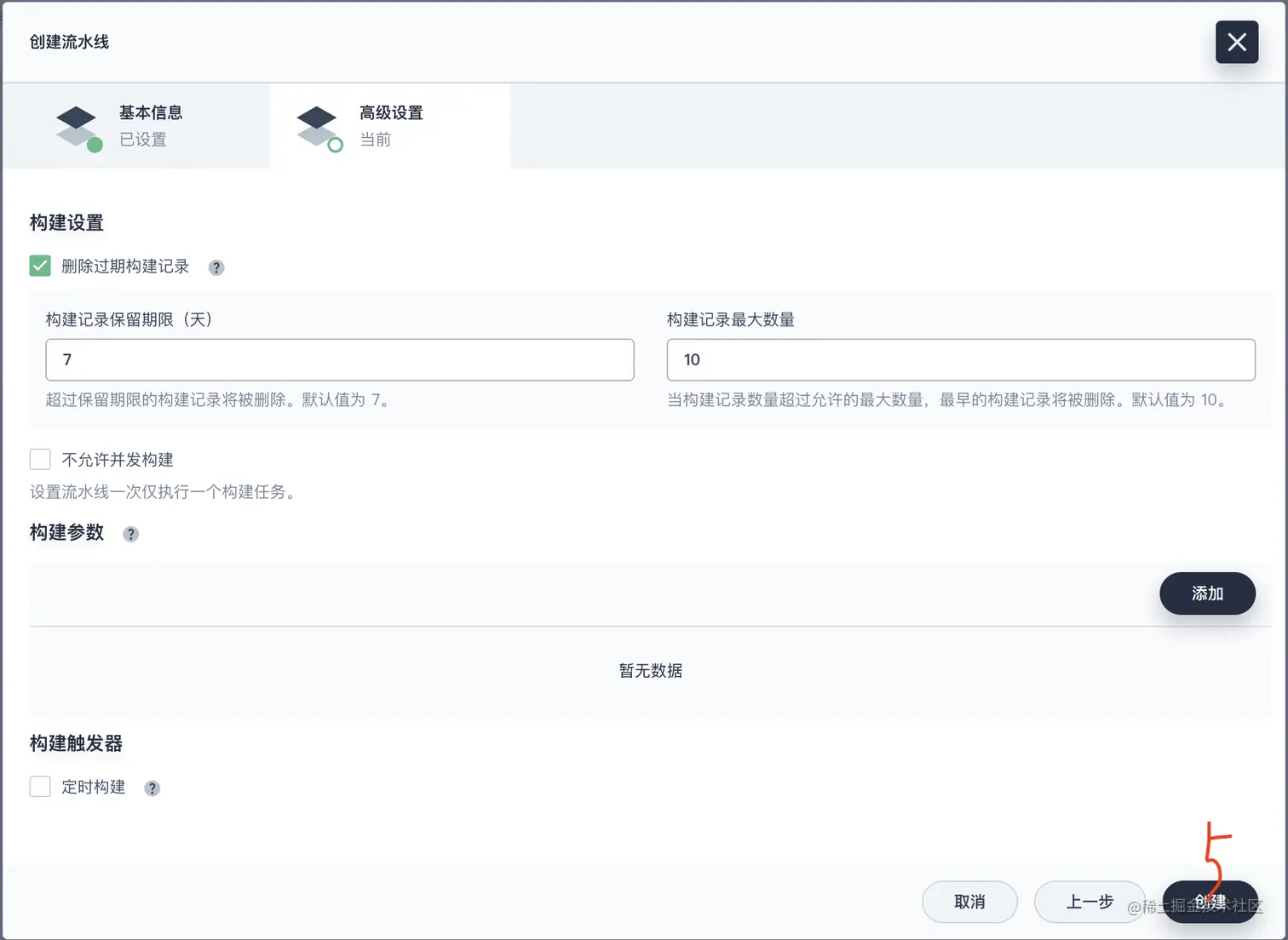This screenshot has height=940, width=1288.
Task: Focus the 构建记录保留期限（天）input field
Action: 340,359
